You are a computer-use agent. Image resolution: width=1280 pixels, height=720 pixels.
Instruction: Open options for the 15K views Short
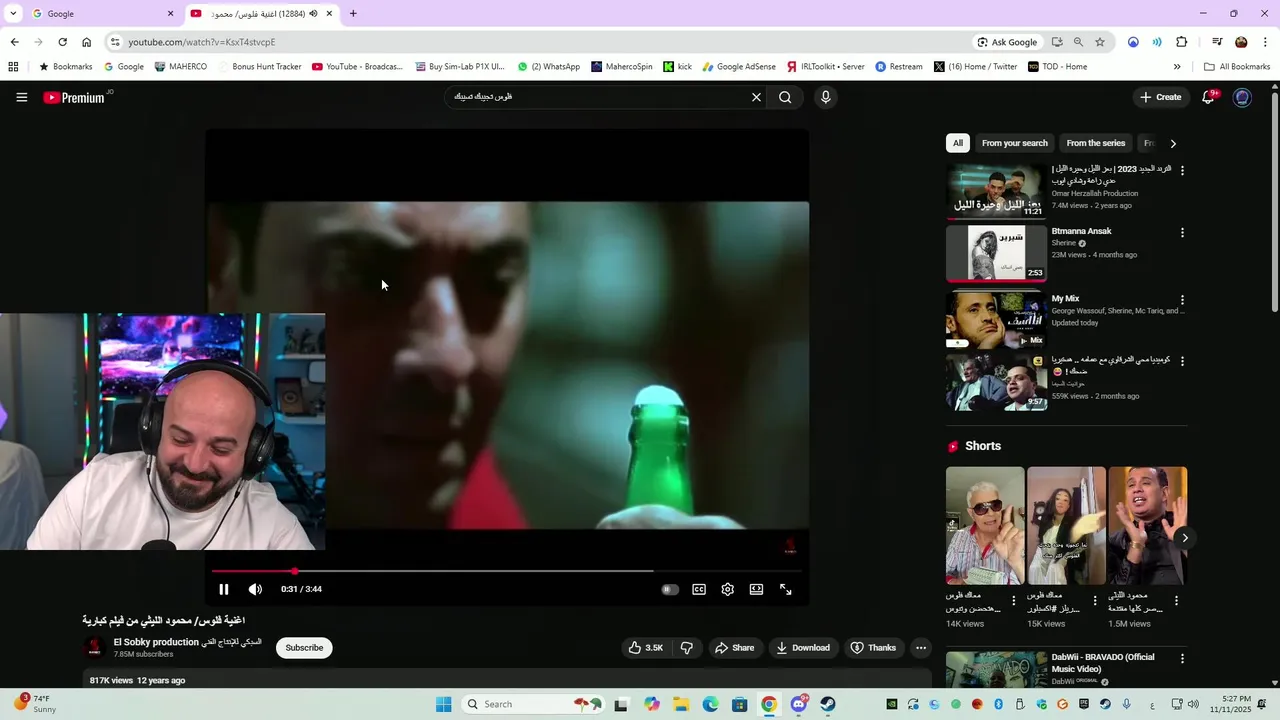tap(1095, 601)
